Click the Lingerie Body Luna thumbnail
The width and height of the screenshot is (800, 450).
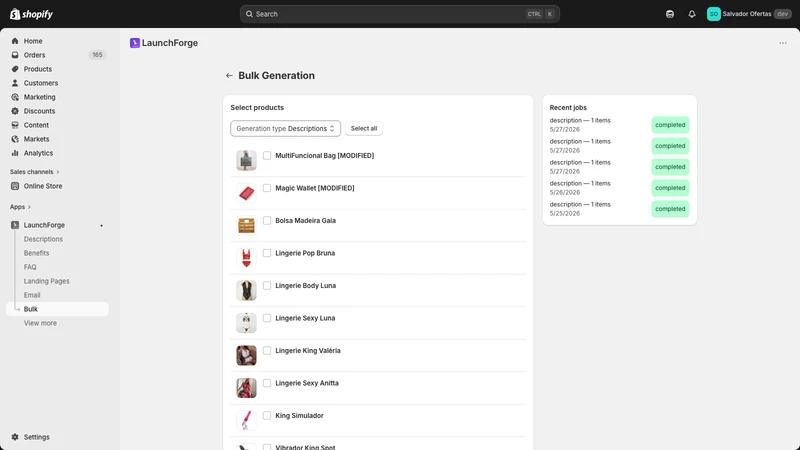click(x=246, y=290)
